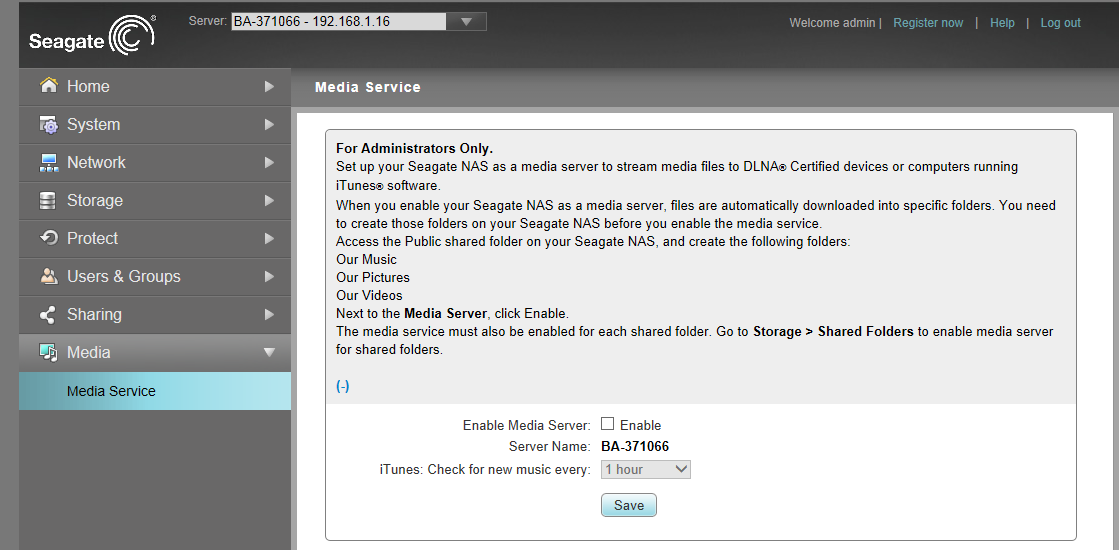The image size is (1119, 550).
Task: Open the iTunes check interval dropdown
Action: [x=646, y=469]
